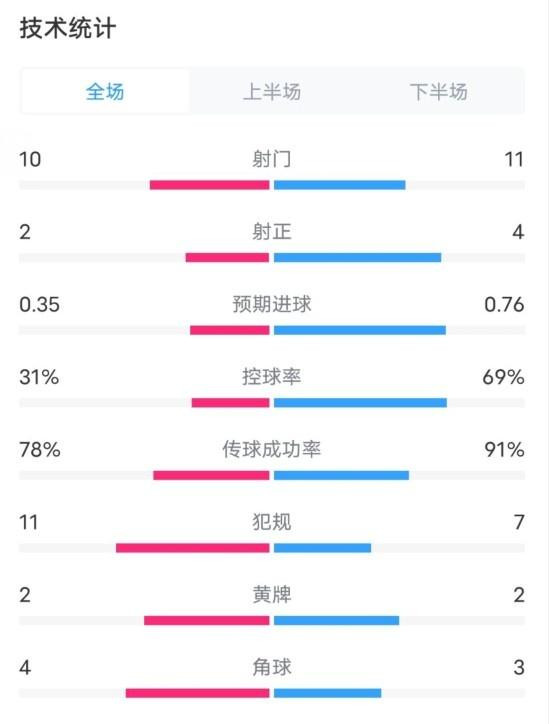This screenshot has width=549, height=724.
Task: Click the blue bar under 控球率
Action: point(360,403)
